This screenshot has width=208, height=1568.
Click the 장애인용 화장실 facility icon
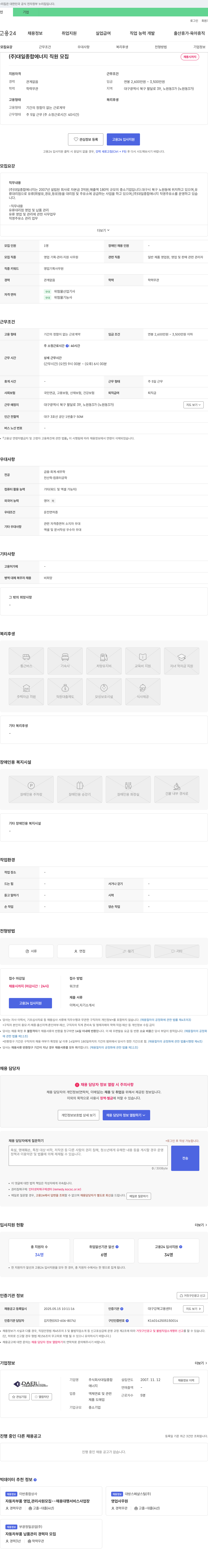pos(128,789)
